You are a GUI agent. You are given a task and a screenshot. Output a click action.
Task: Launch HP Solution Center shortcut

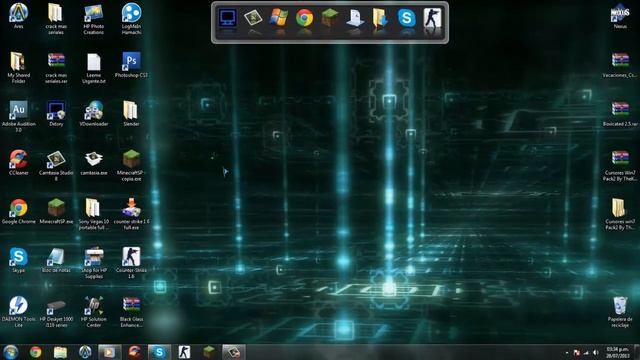tap(93, 312)
